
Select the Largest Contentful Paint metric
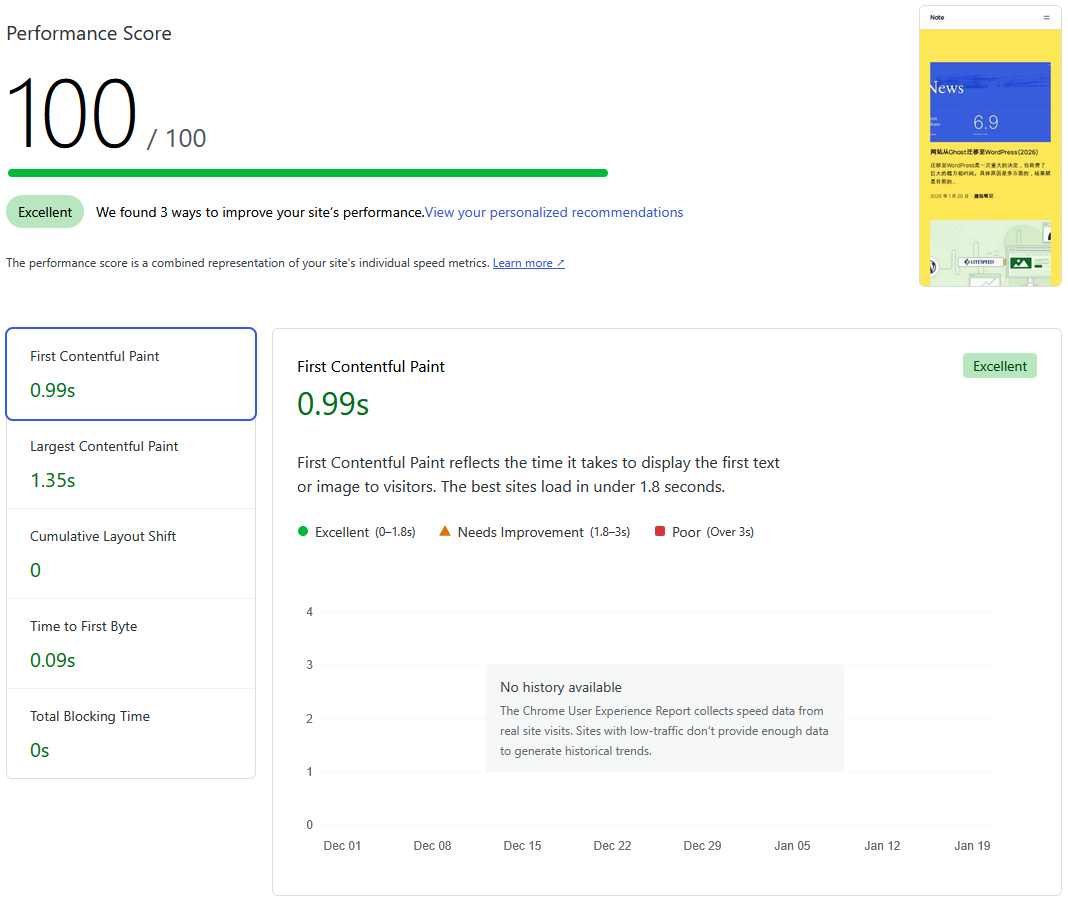click(x=130, y=464)
